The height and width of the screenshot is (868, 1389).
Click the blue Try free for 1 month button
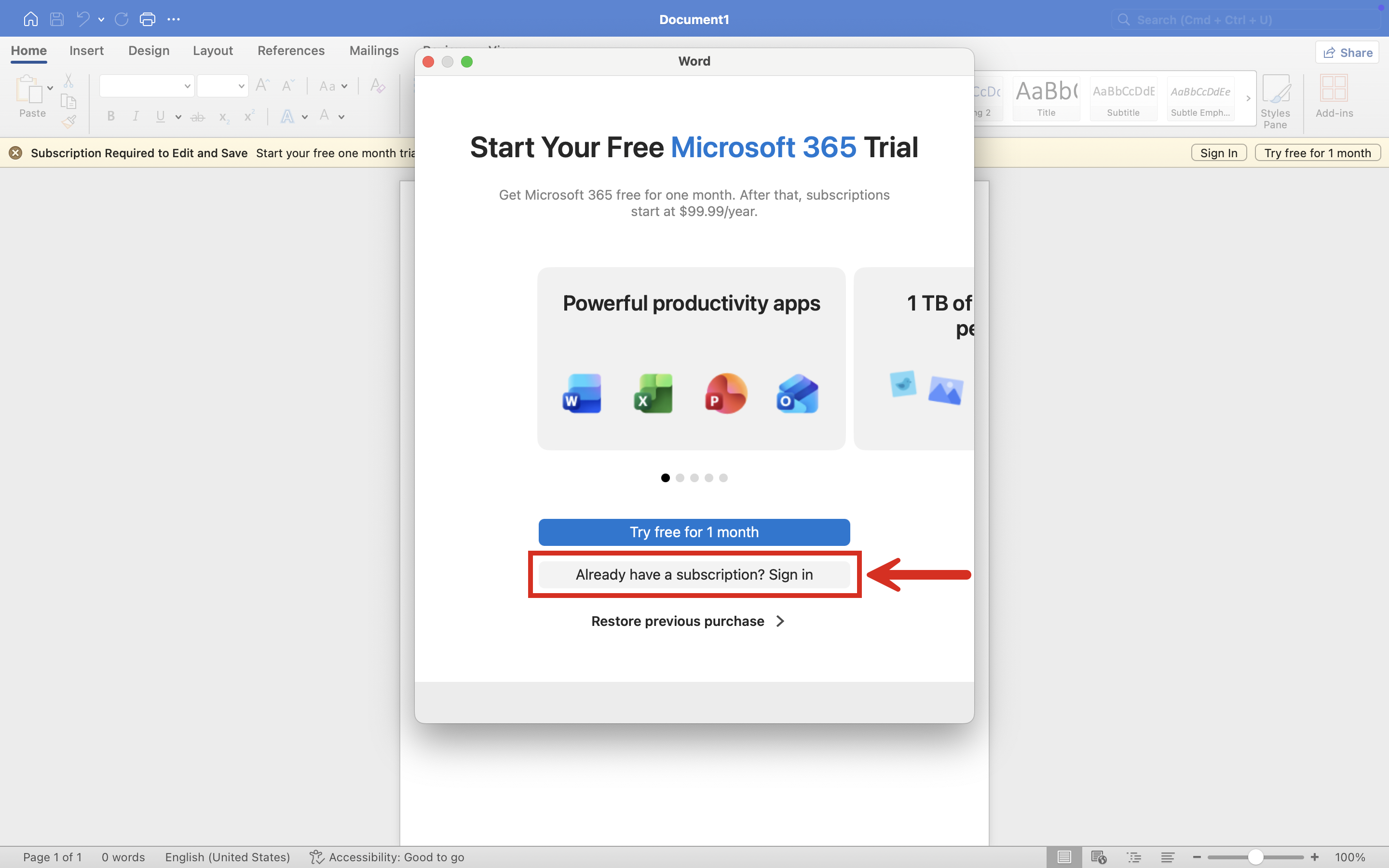click(x=694, y=532)
